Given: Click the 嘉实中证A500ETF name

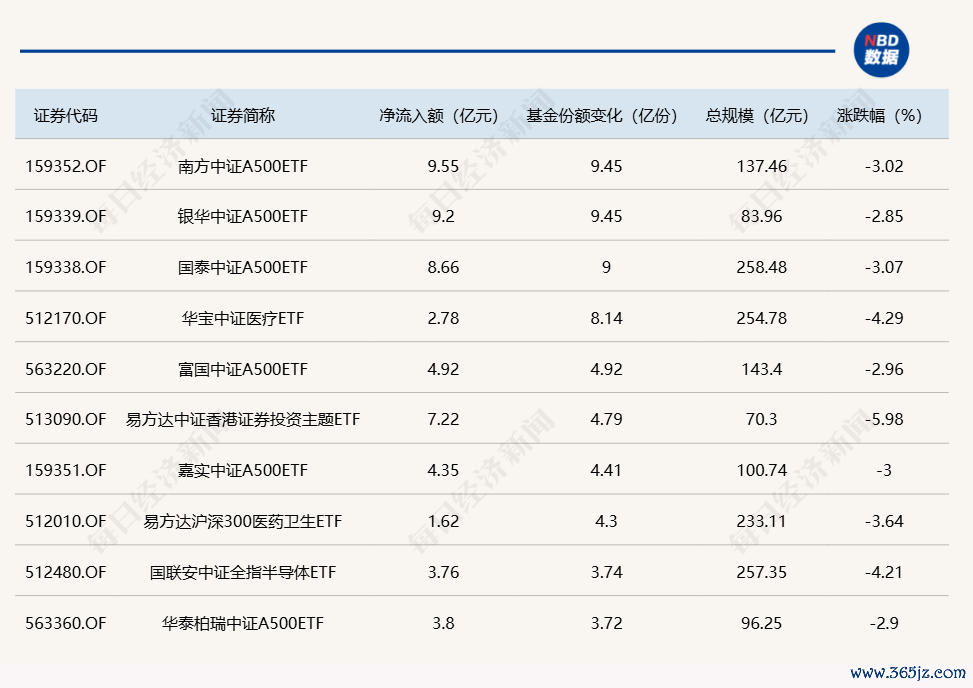Looking at the screenshot, I should (x=243, y=470).
